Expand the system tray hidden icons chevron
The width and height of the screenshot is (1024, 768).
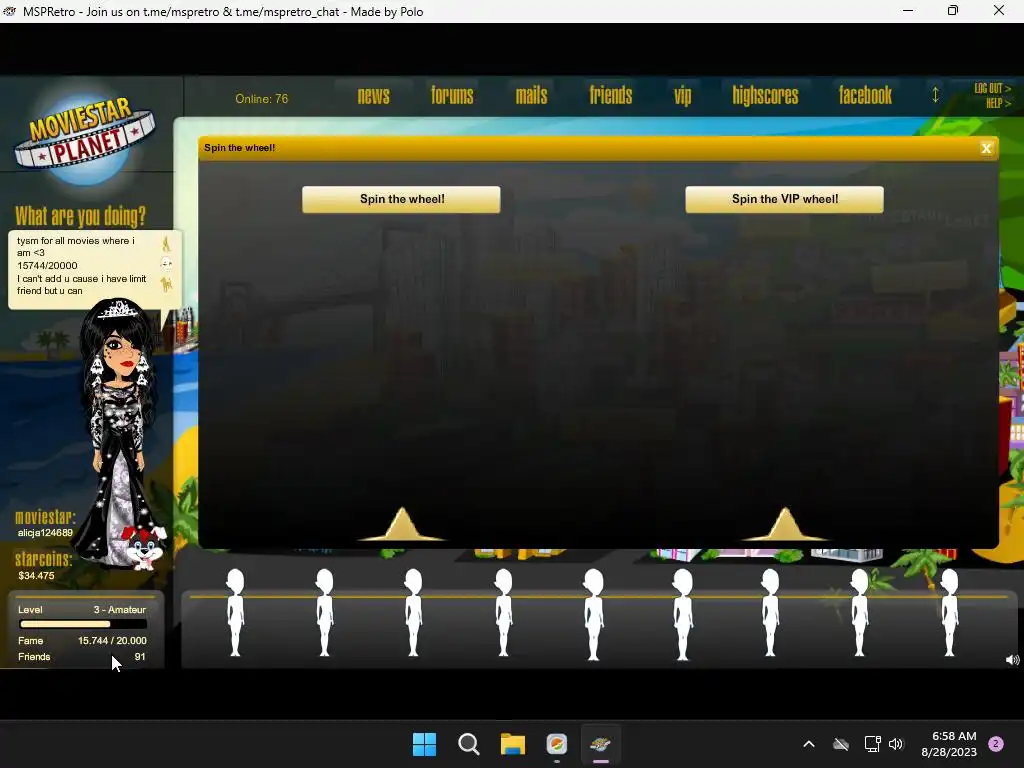pos(808,744)
